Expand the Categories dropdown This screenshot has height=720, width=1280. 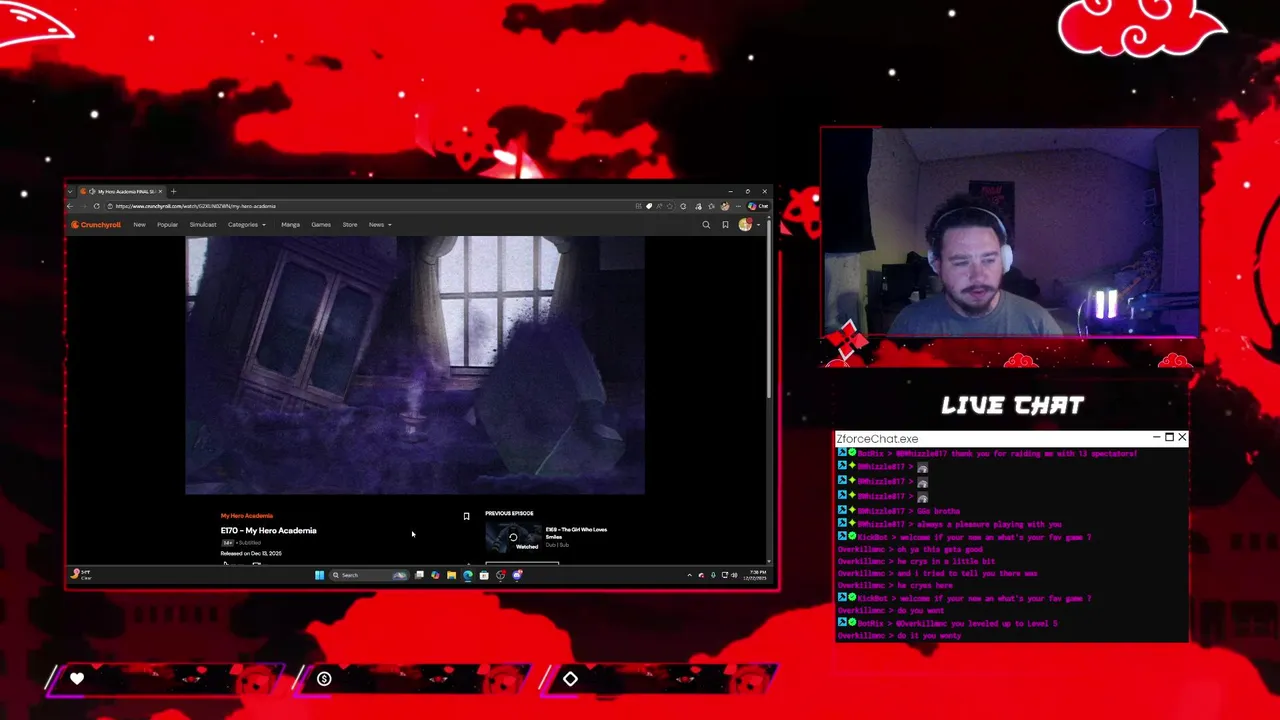pyautogui.click(x=246, y=225)
